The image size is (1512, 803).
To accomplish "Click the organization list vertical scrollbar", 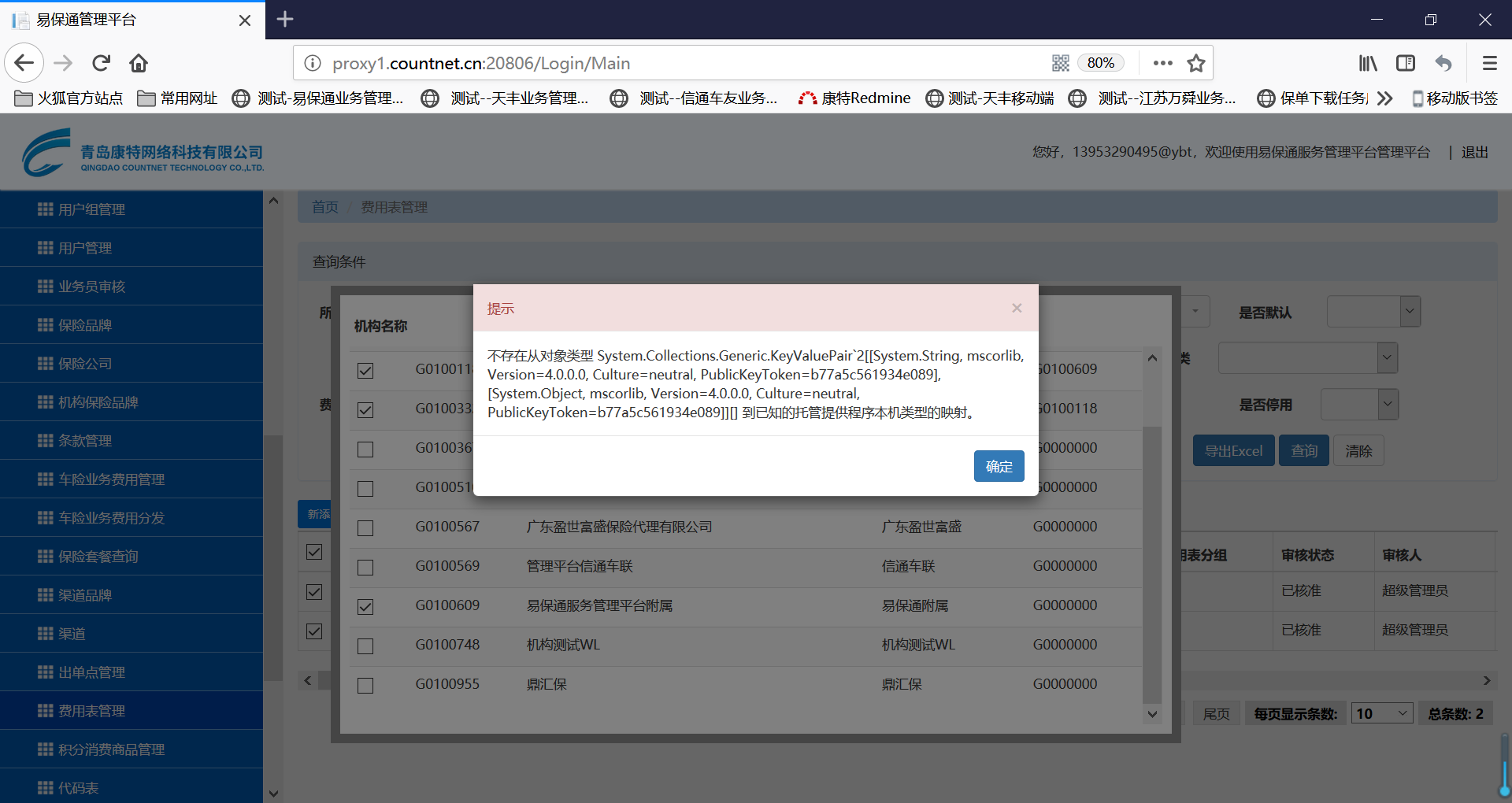I will [1151, 551].
